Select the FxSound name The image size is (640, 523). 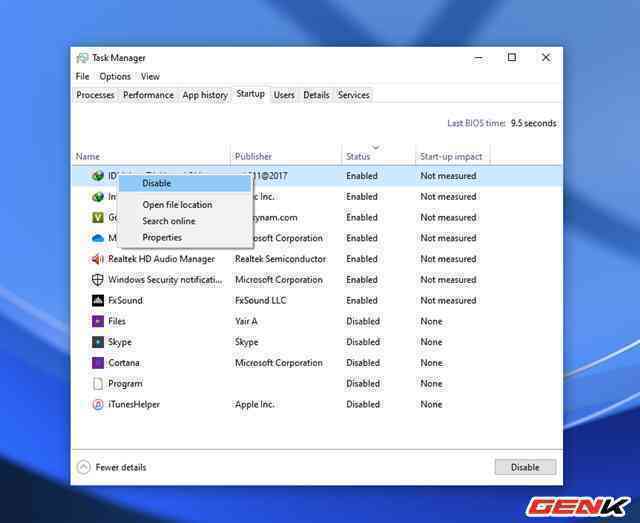tap(125, 300)
